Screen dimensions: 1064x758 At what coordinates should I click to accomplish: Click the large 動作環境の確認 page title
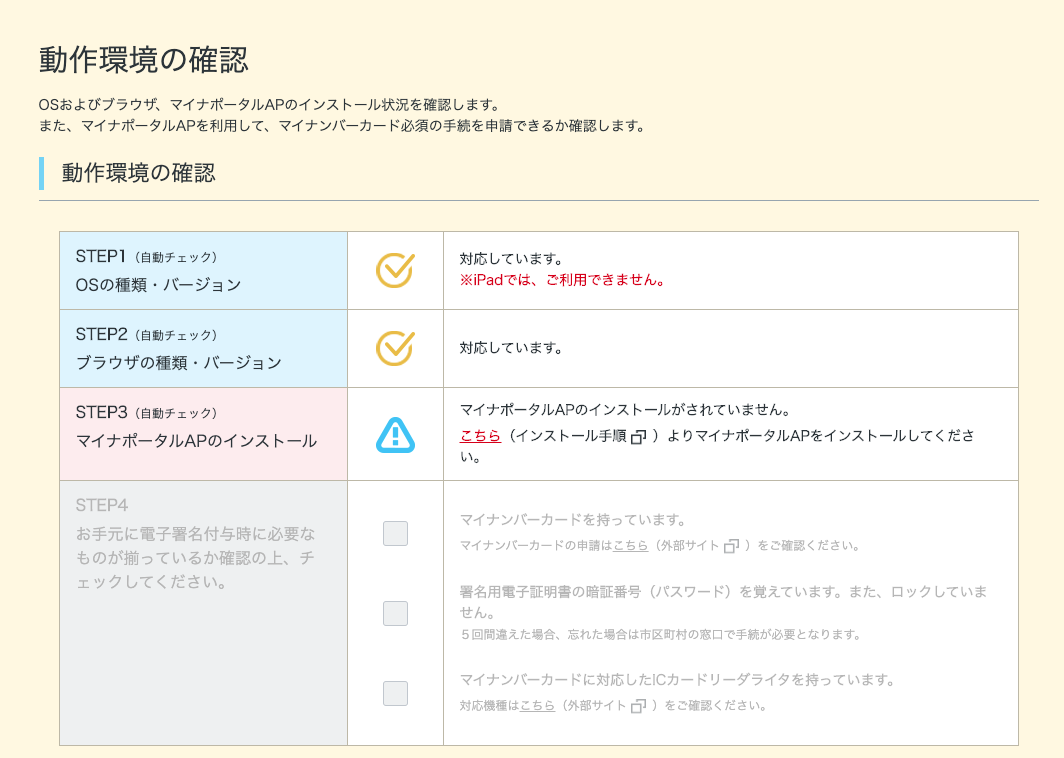coord(144,60)
